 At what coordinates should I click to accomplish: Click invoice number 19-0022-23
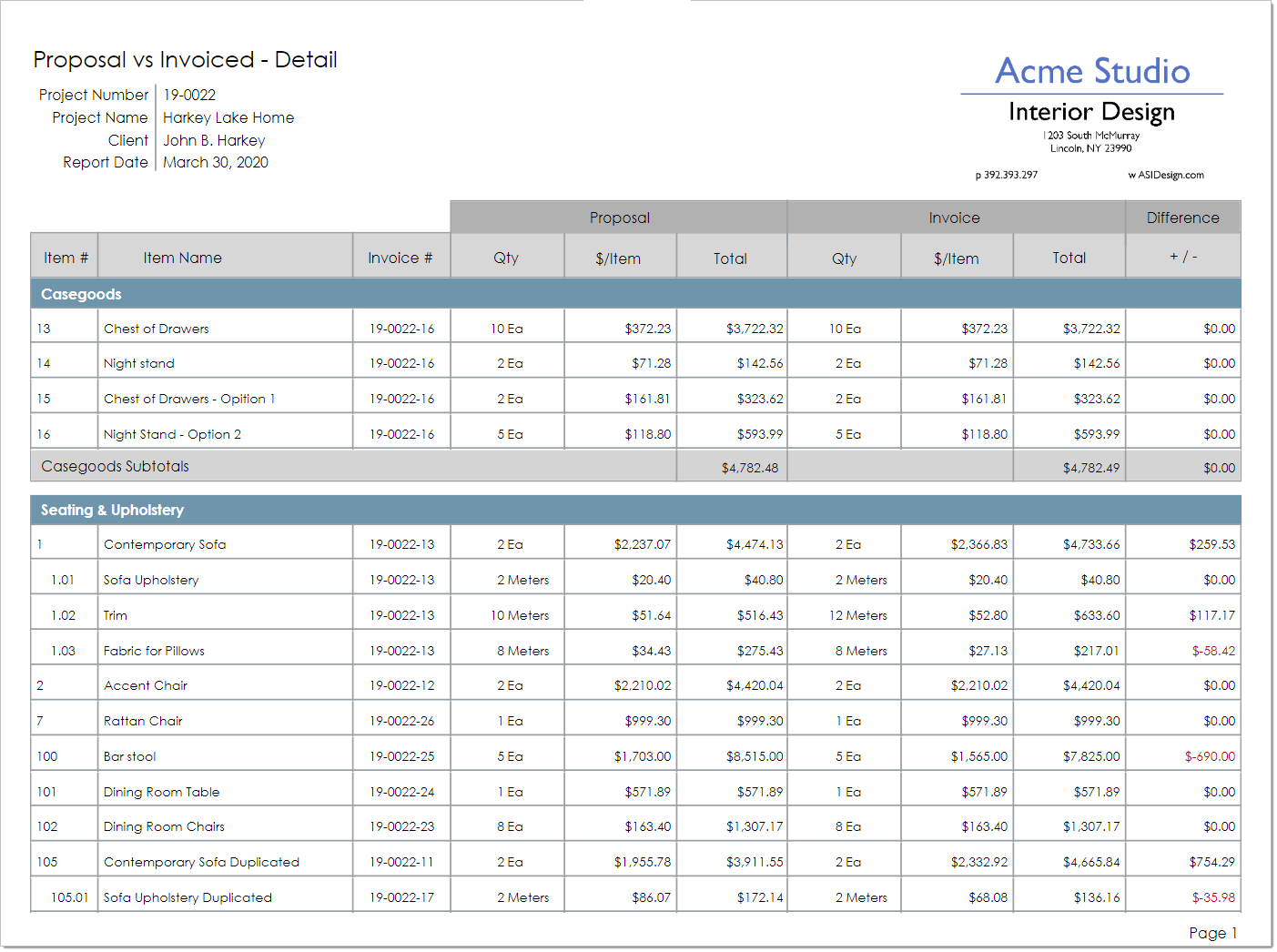point(401,826)
